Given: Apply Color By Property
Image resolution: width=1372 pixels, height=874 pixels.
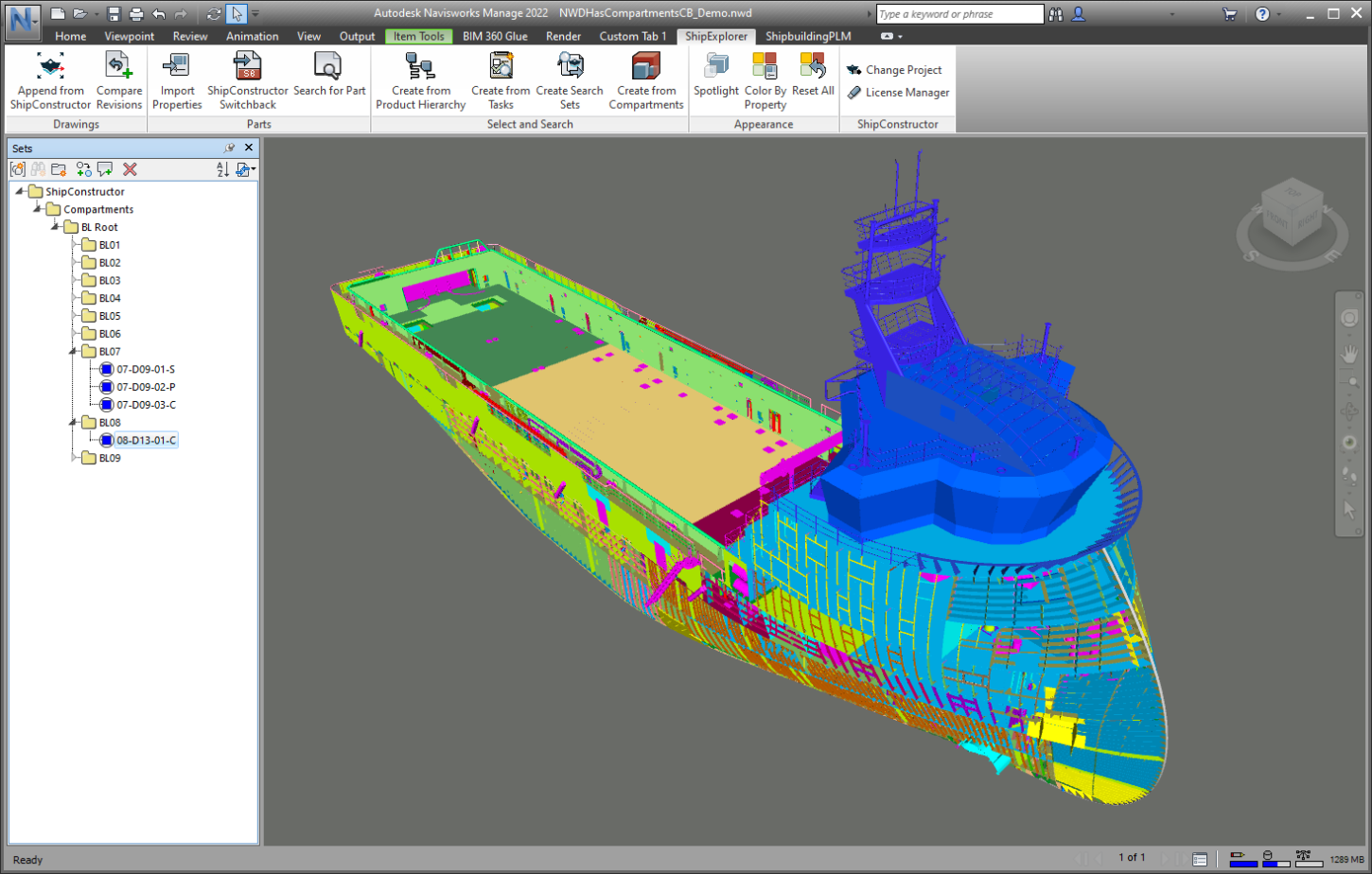Looking at the screenshot, I should pyautogui.click(x=764, y=79).
